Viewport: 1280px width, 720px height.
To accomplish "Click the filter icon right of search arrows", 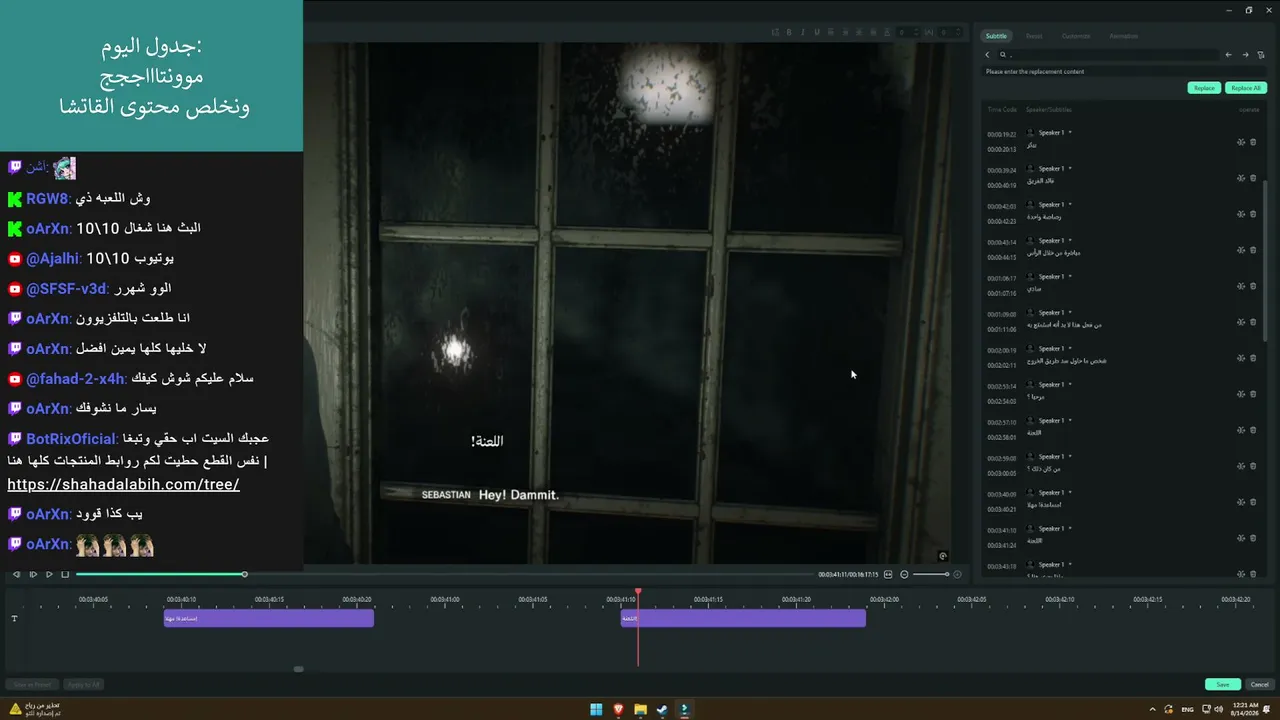I will tap(1261, 55).
